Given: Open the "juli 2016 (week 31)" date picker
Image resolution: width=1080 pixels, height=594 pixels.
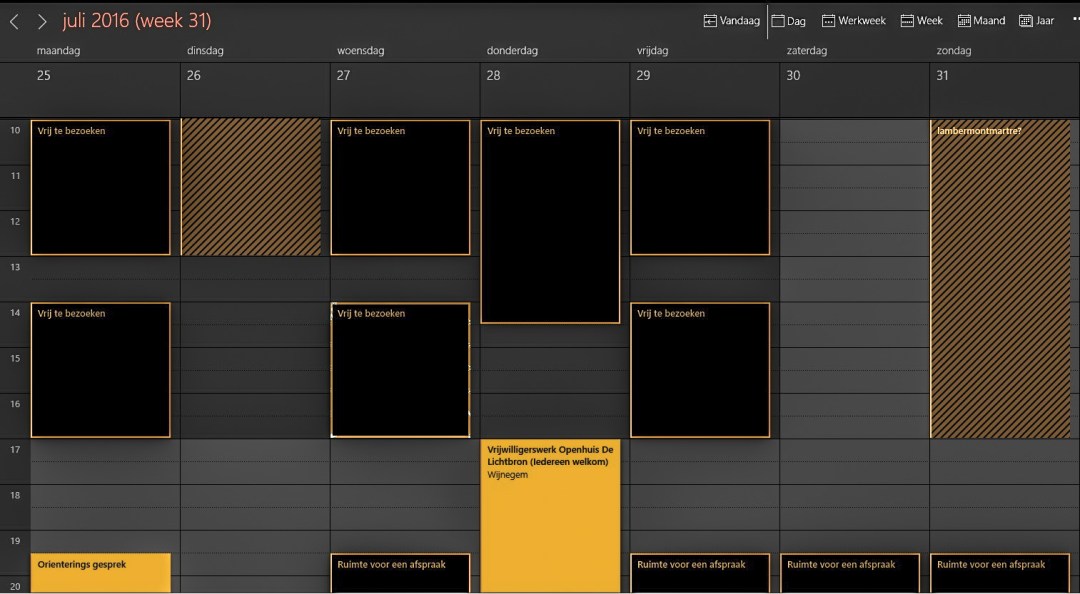Looking at the screenshot, I should (137, 21).
